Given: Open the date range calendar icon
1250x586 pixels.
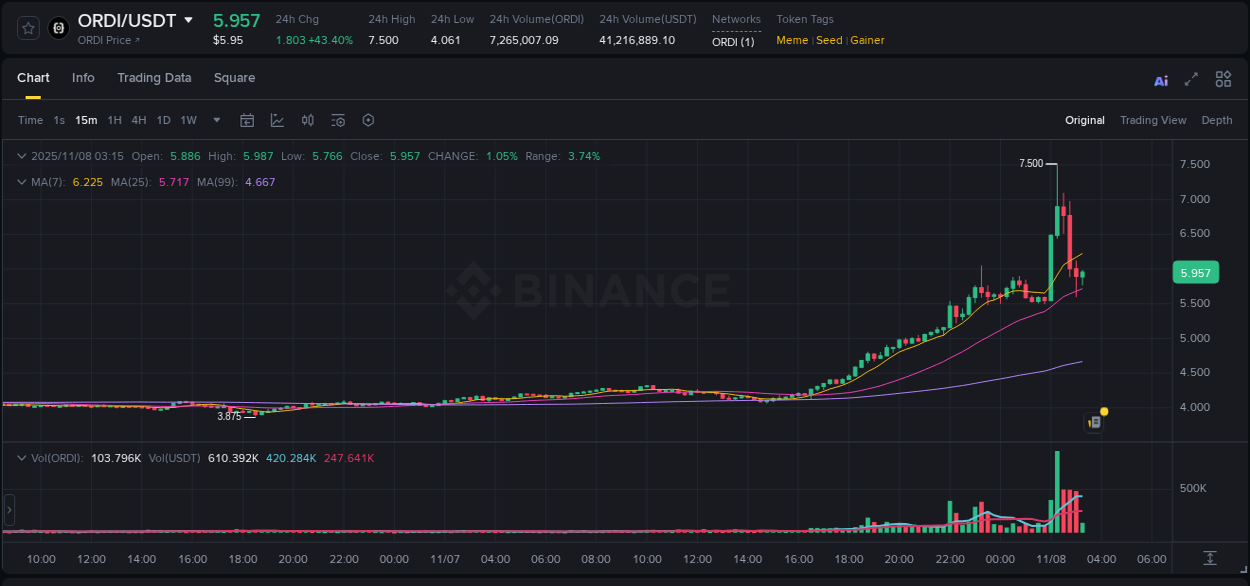Looking at the screenshot, I should click(x=247, y=120).
